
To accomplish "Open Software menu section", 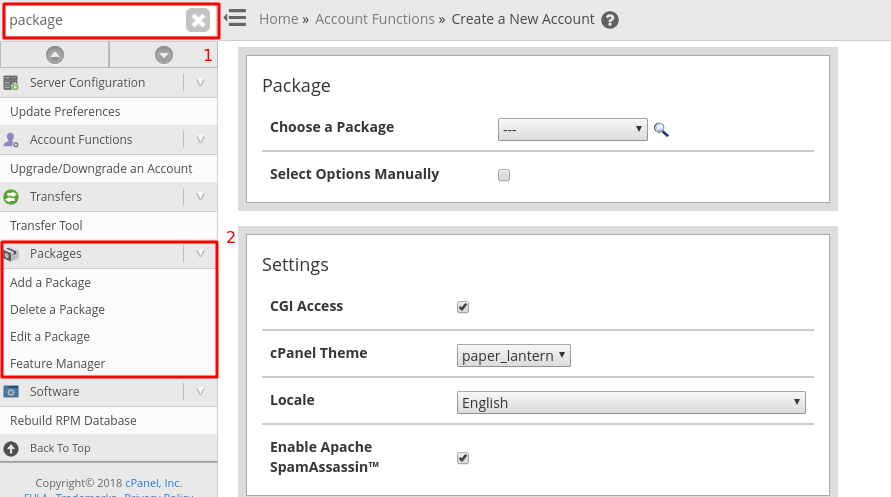I will point(55,391).
